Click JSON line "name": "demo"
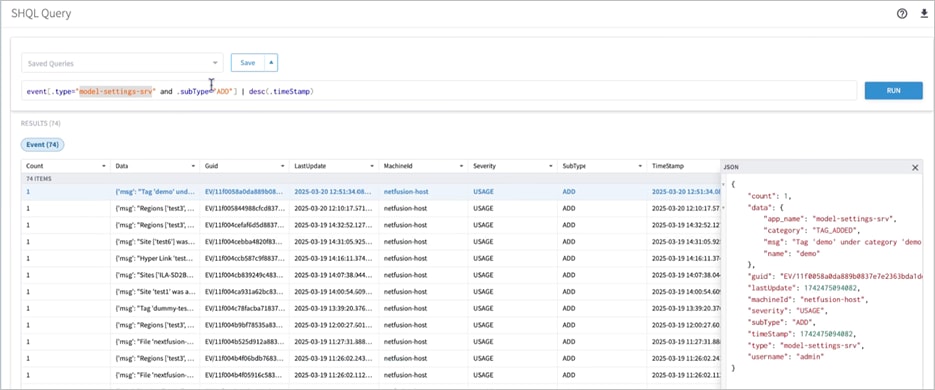 pos(792,253)
